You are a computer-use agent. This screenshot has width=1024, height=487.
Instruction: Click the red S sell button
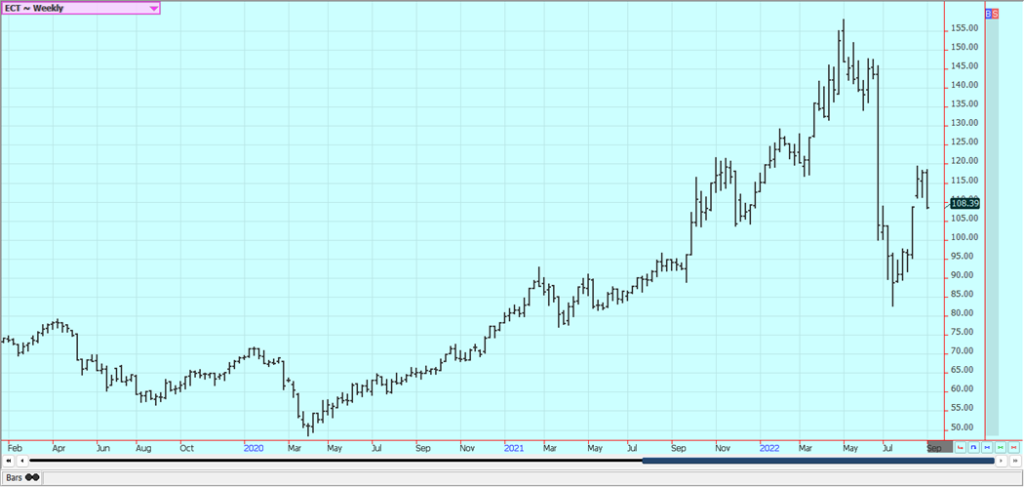coord(995,13)
